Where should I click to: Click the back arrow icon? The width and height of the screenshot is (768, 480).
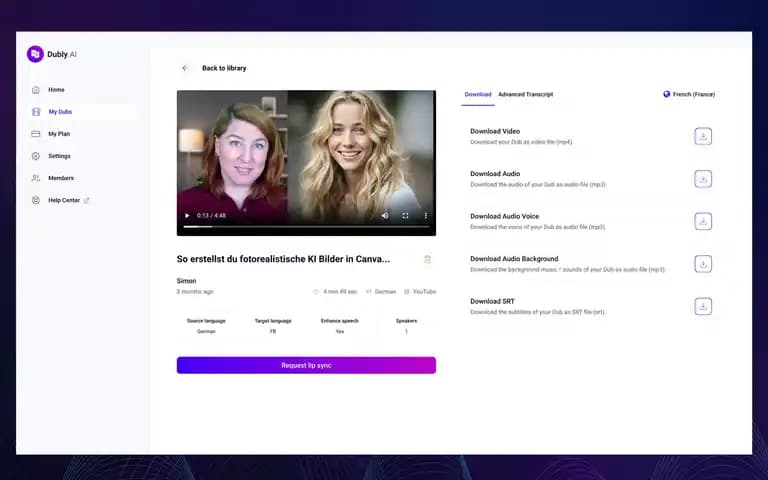185,68
